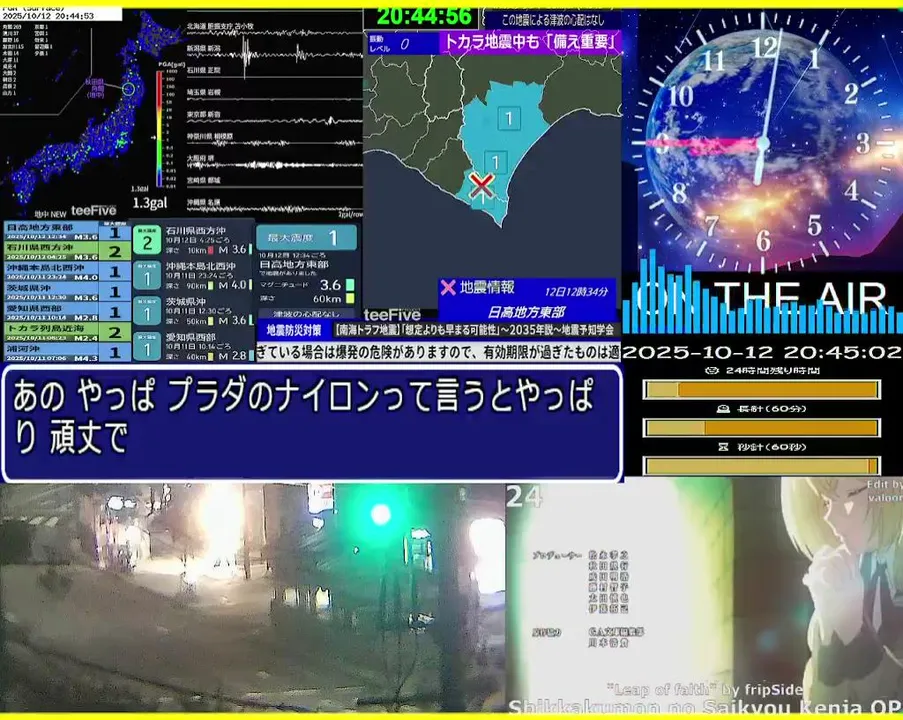Click the 2025-10-12 20:45:02 date display
The image size is (903, 720).
coord(762,352)
